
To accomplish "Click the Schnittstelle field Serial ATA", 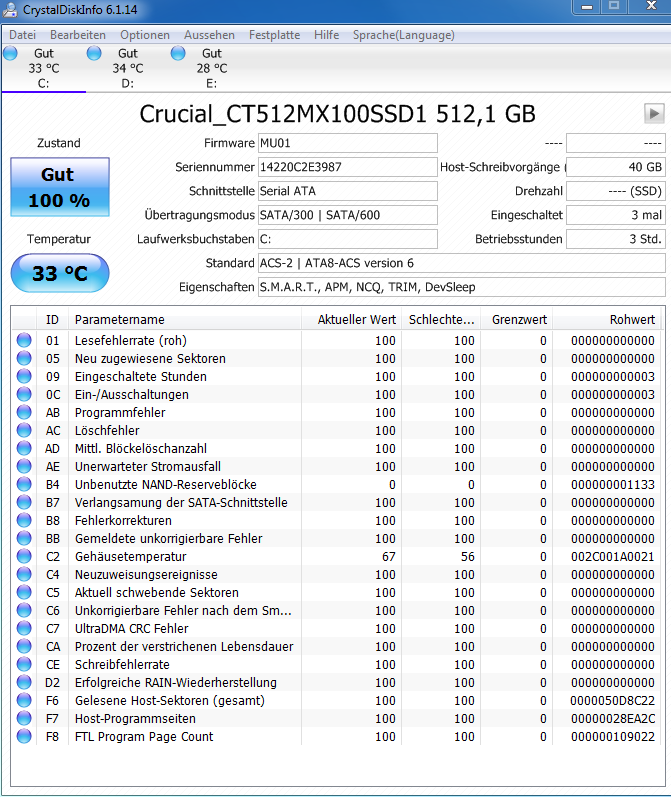I will [x=348, y=191].
